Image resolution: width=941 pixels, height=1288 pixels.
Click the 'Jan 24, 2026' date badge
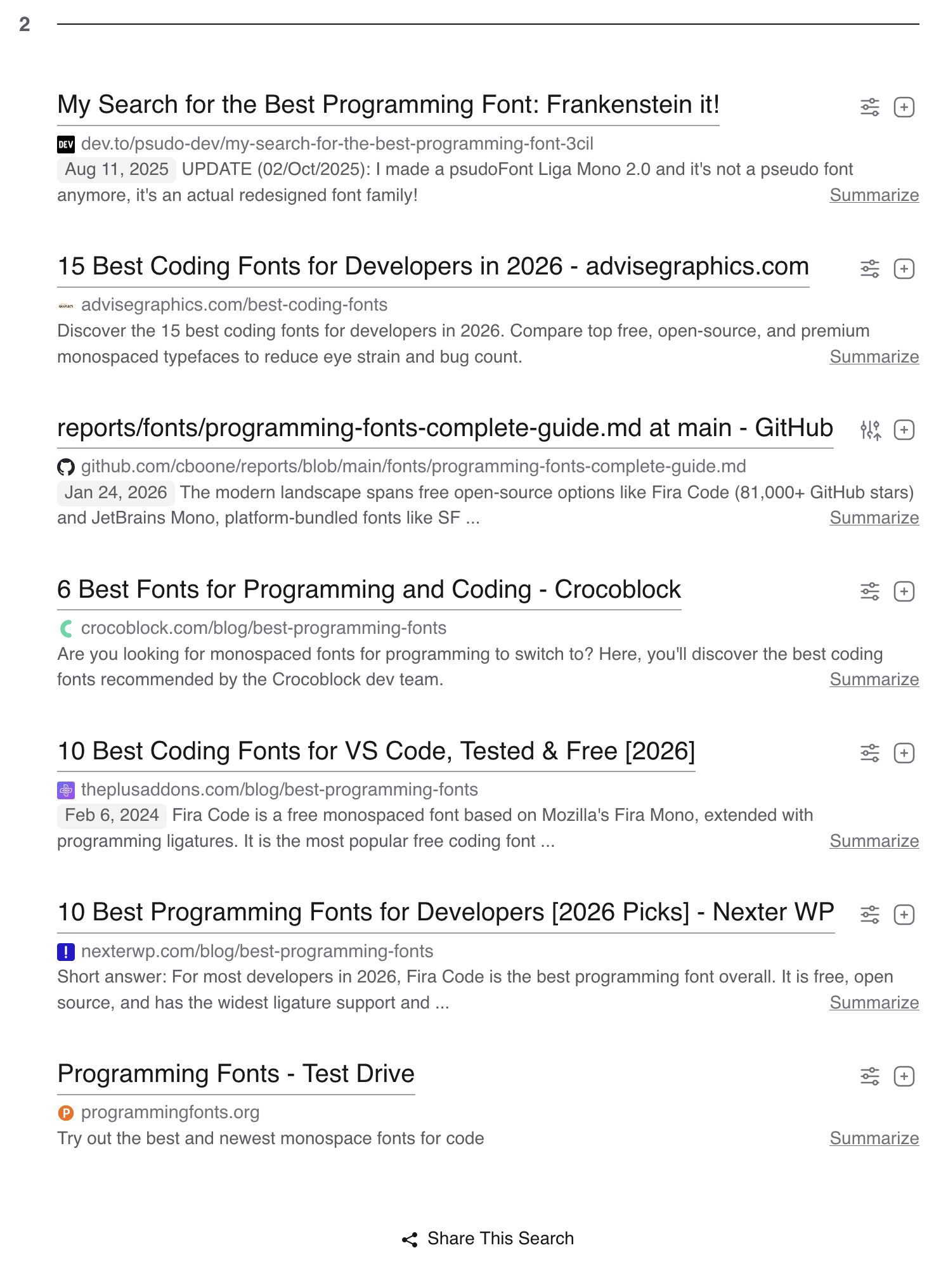click(x=115, y=493)
